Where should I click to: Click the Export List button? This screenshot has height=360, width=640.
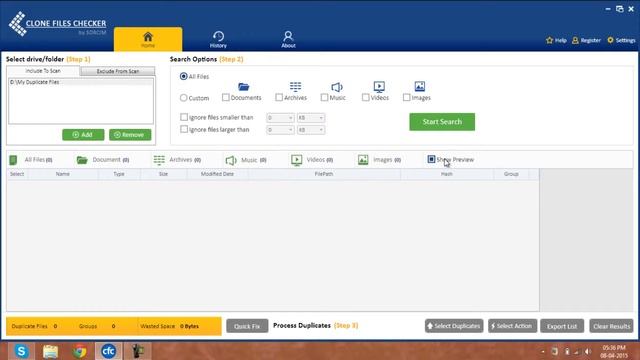coord(562,326)
